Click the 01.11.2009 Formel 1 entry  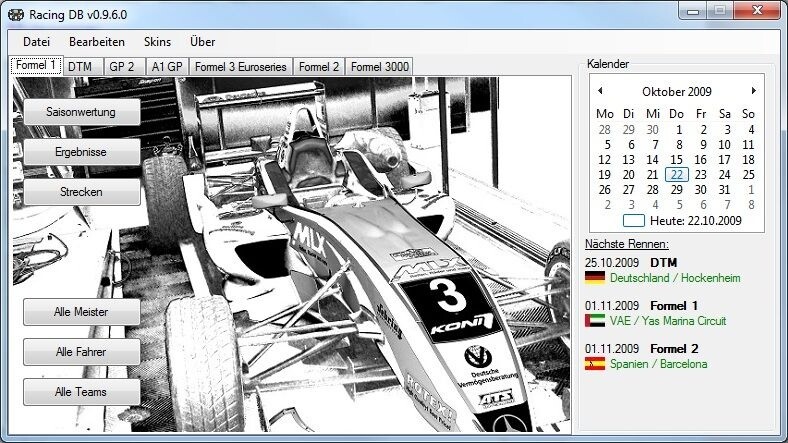coord(641,305)
